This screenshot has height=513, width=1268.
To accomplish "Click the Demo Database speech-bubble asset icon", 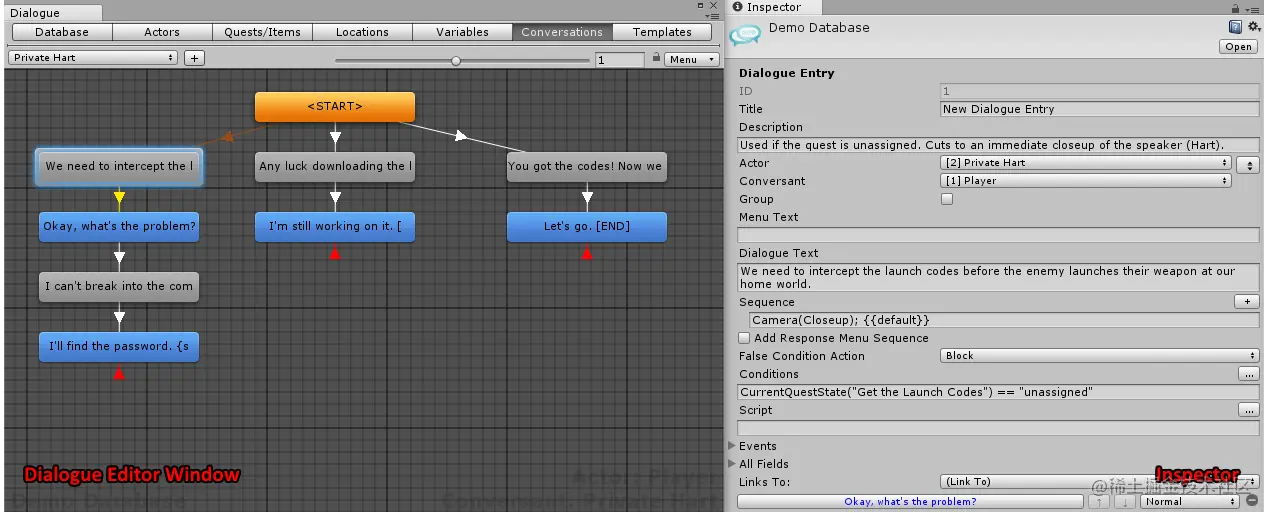I will tap(745, 34).
